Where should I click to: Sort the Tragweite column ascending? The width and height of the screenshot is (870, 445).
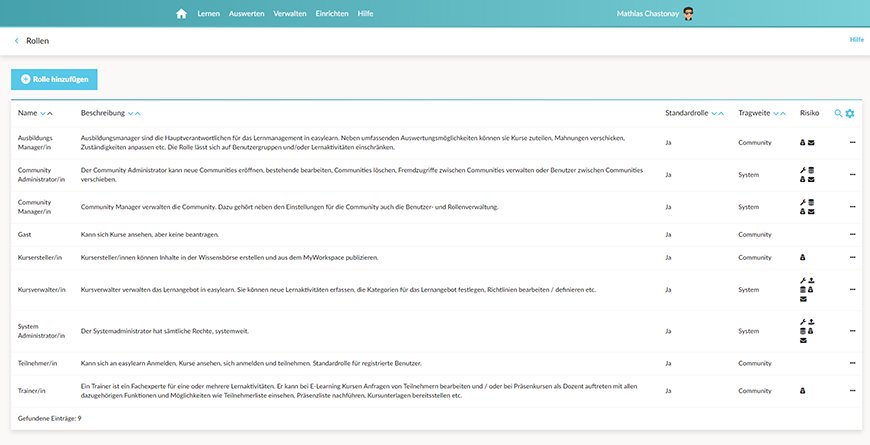[783, 114]
